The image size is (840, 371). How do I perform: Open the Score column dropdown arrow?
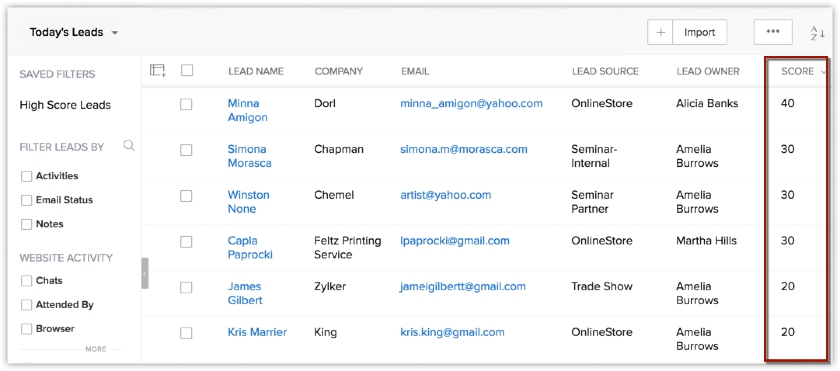[x=823, y=72]
